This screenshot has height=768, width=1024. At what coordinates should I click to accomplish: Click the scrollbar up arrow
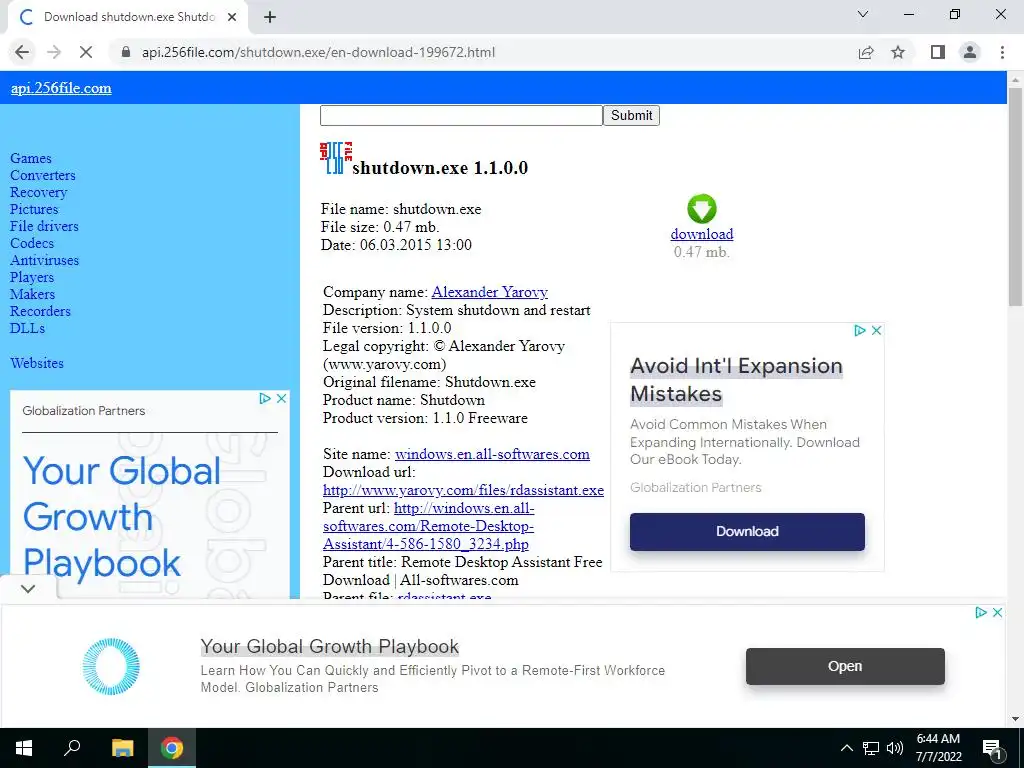tap(1016, 79)
